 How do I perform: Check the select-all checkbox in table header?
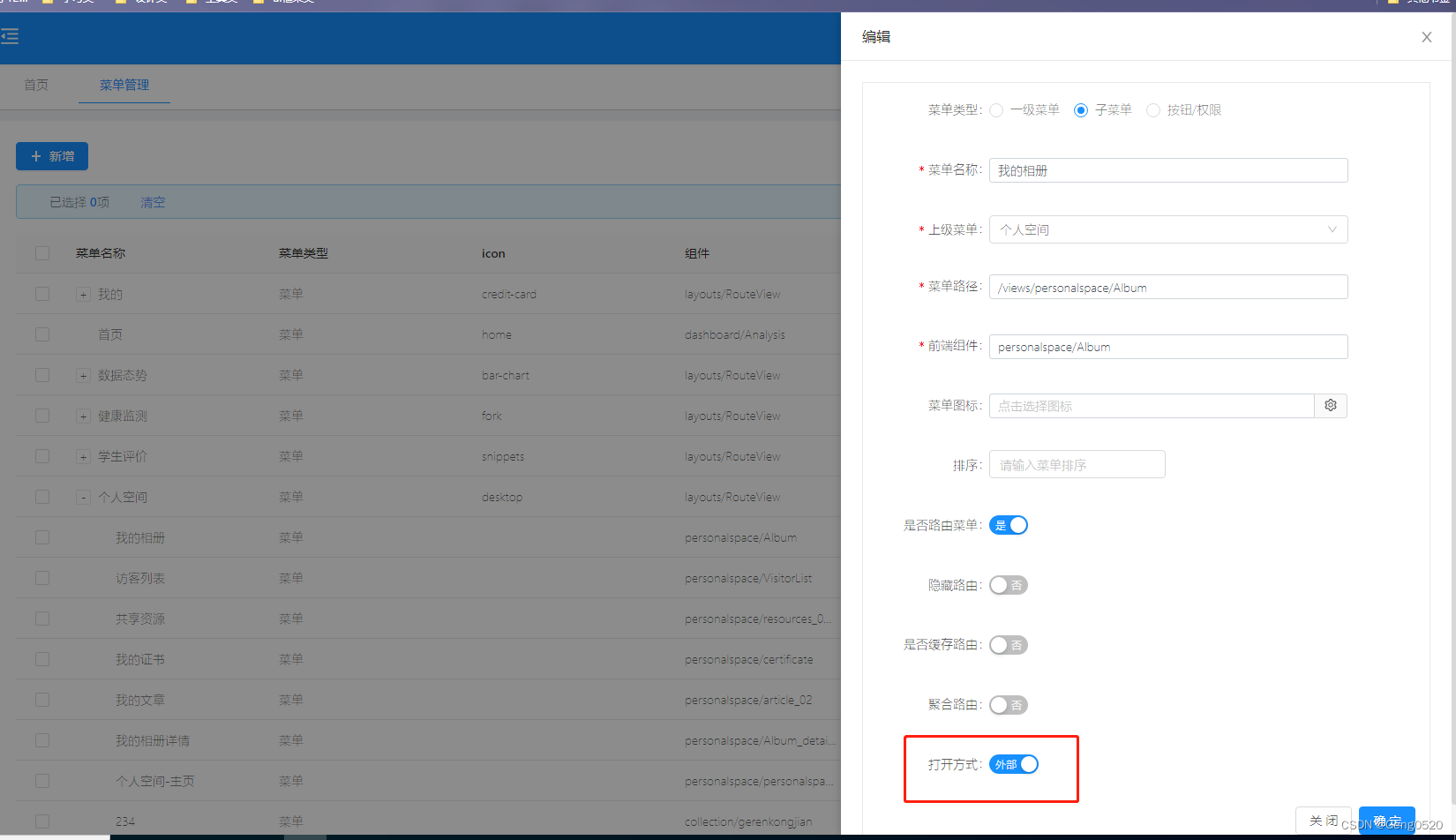(x=42, y=253)
